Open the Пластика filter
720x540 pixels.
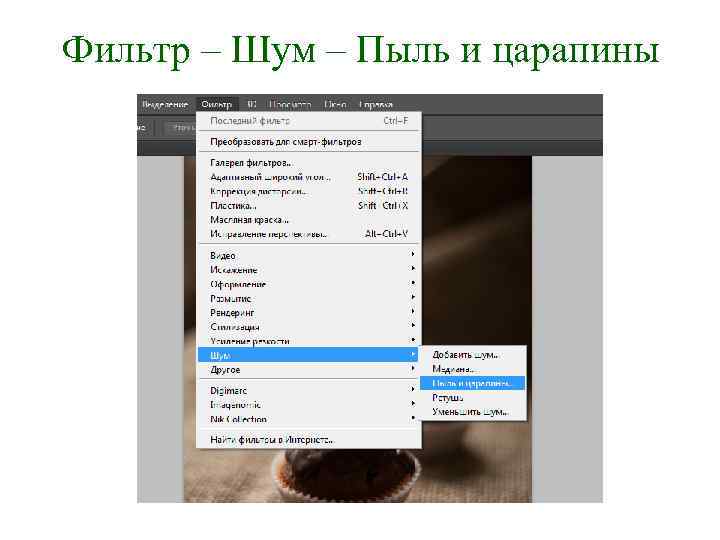pos(309,206)
